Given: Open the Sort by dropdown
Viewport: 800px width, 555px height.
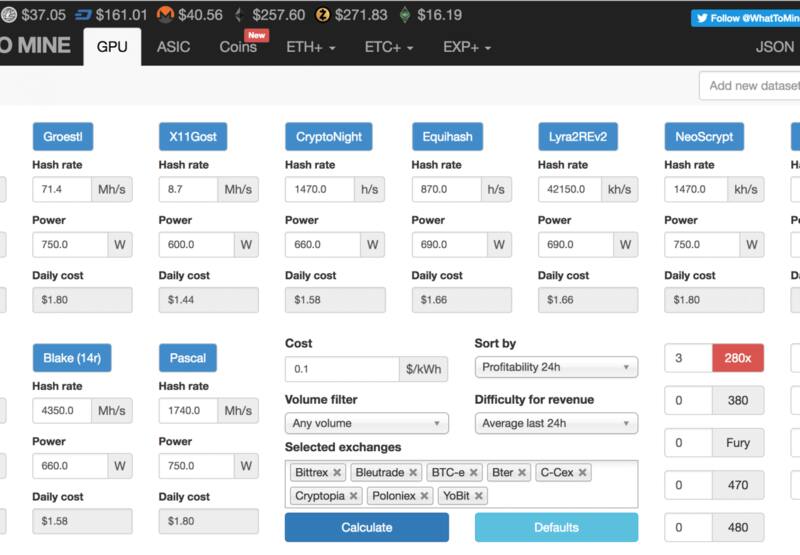Looking at the screenshot, I should click(555, 368).
